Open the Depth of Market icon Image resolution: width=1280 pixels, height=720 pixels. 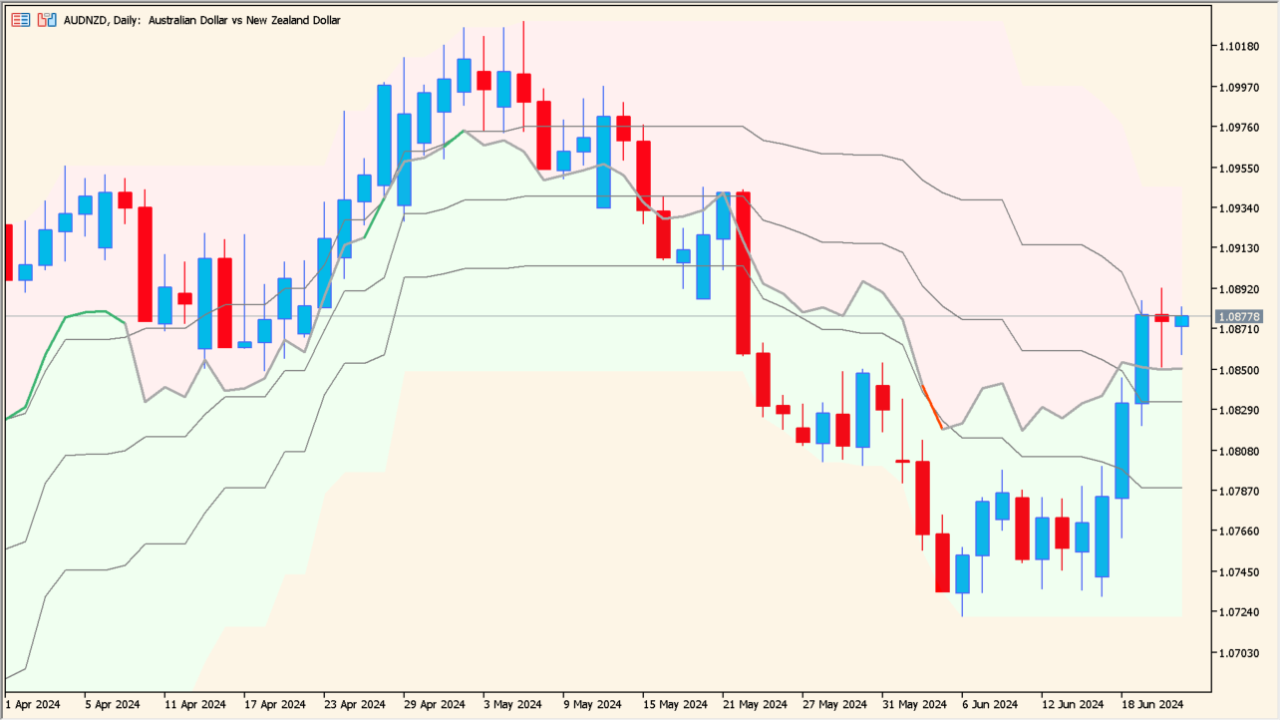tap(21, 20)
